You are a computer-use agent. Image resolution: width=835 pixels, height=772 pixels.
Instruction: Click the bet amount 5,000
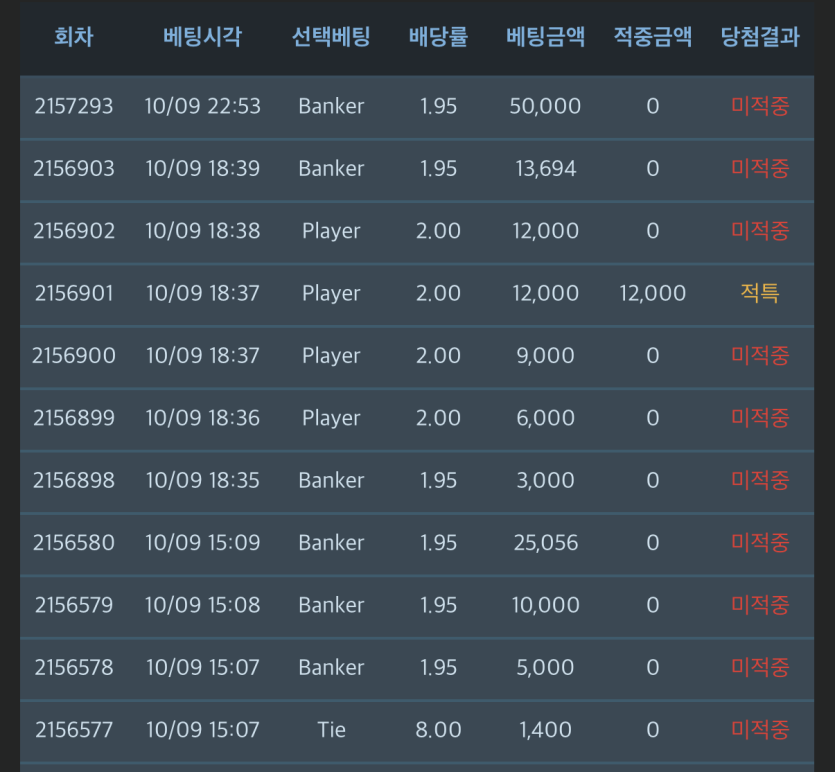tap(545, 667)
